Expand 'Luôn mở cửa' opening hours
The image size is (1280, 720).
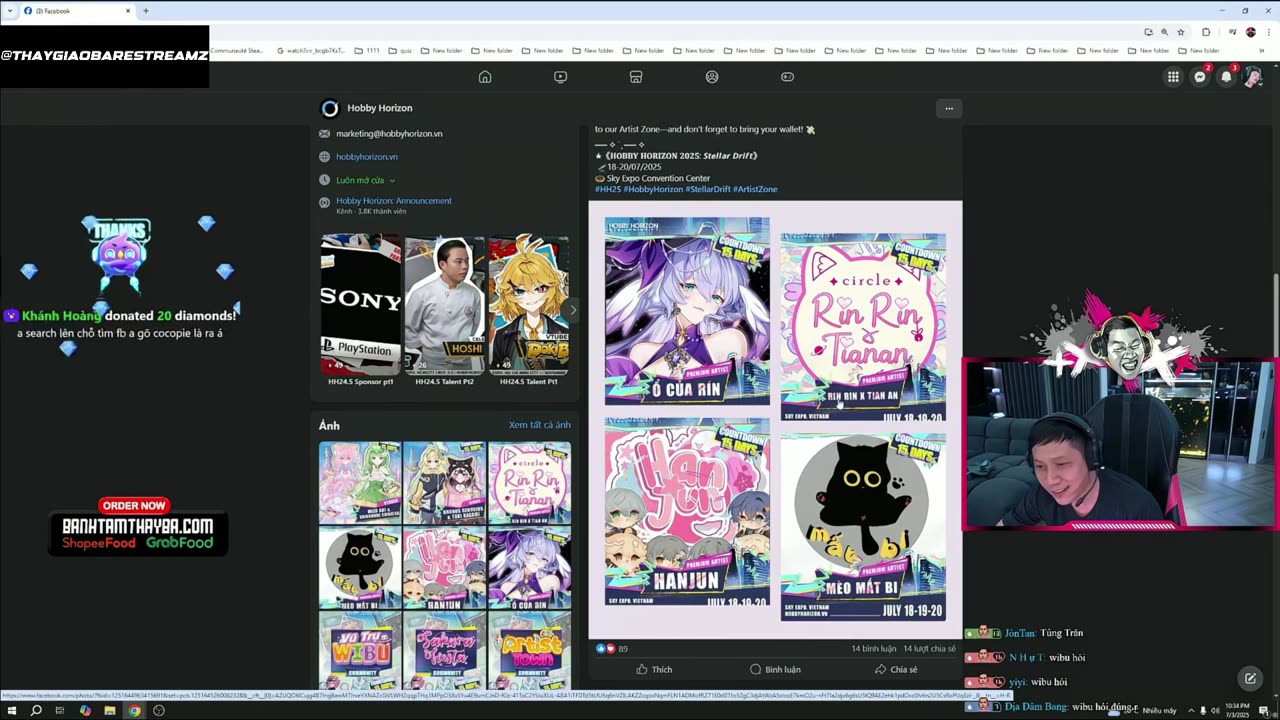point(366,180)
